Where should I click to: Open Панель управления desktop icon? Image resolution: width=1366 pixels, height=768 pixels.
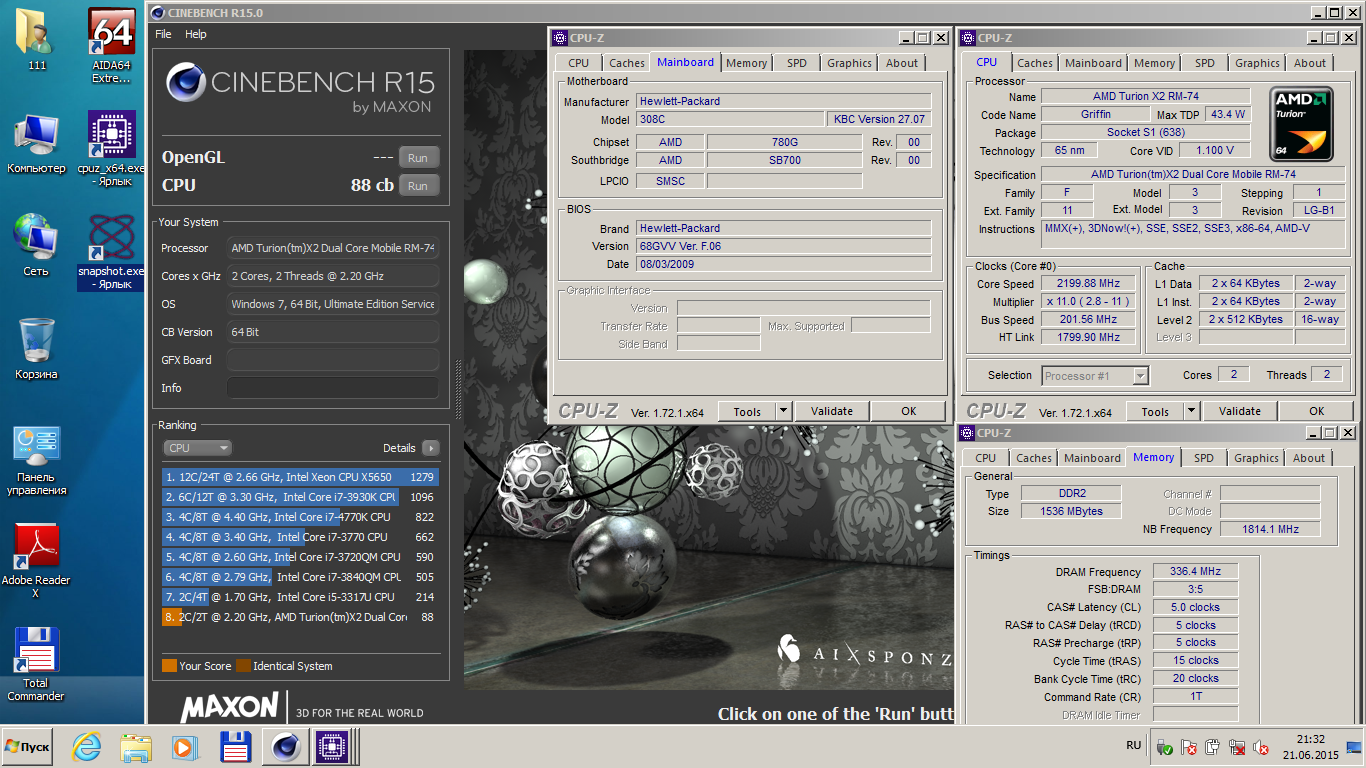coord(36,460)
